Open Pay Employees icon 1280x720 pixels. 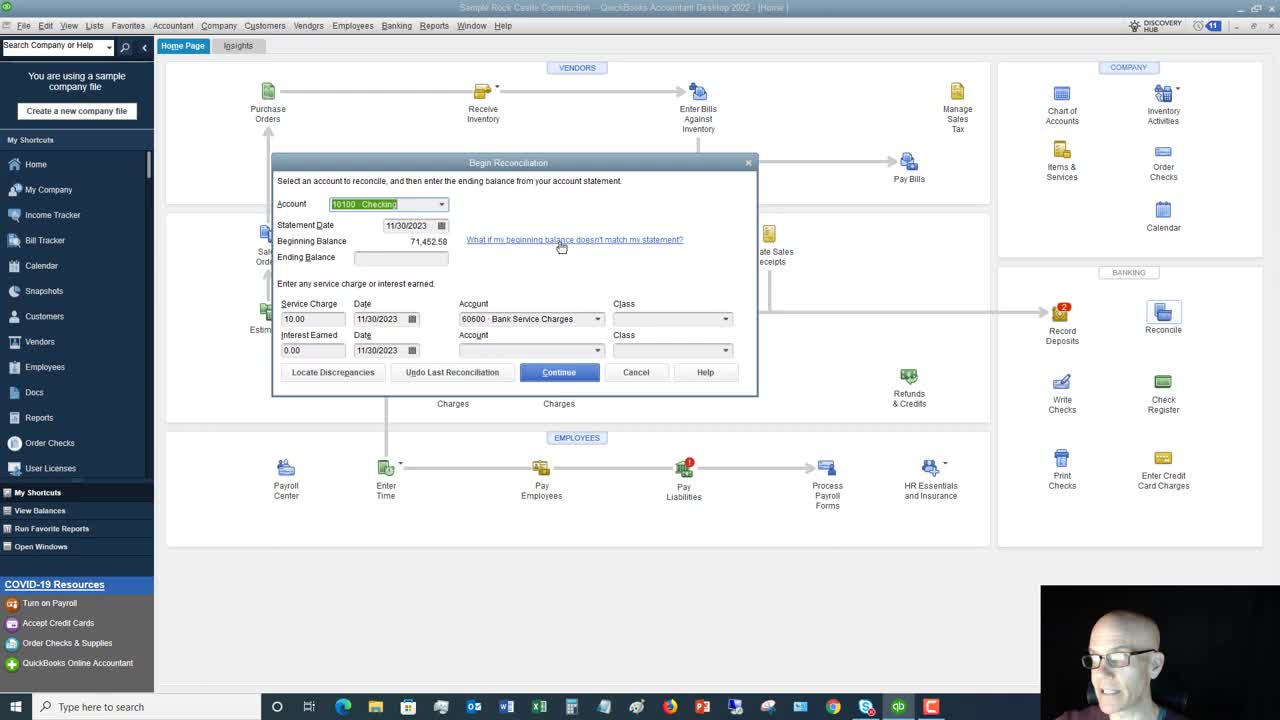(541, 468)
